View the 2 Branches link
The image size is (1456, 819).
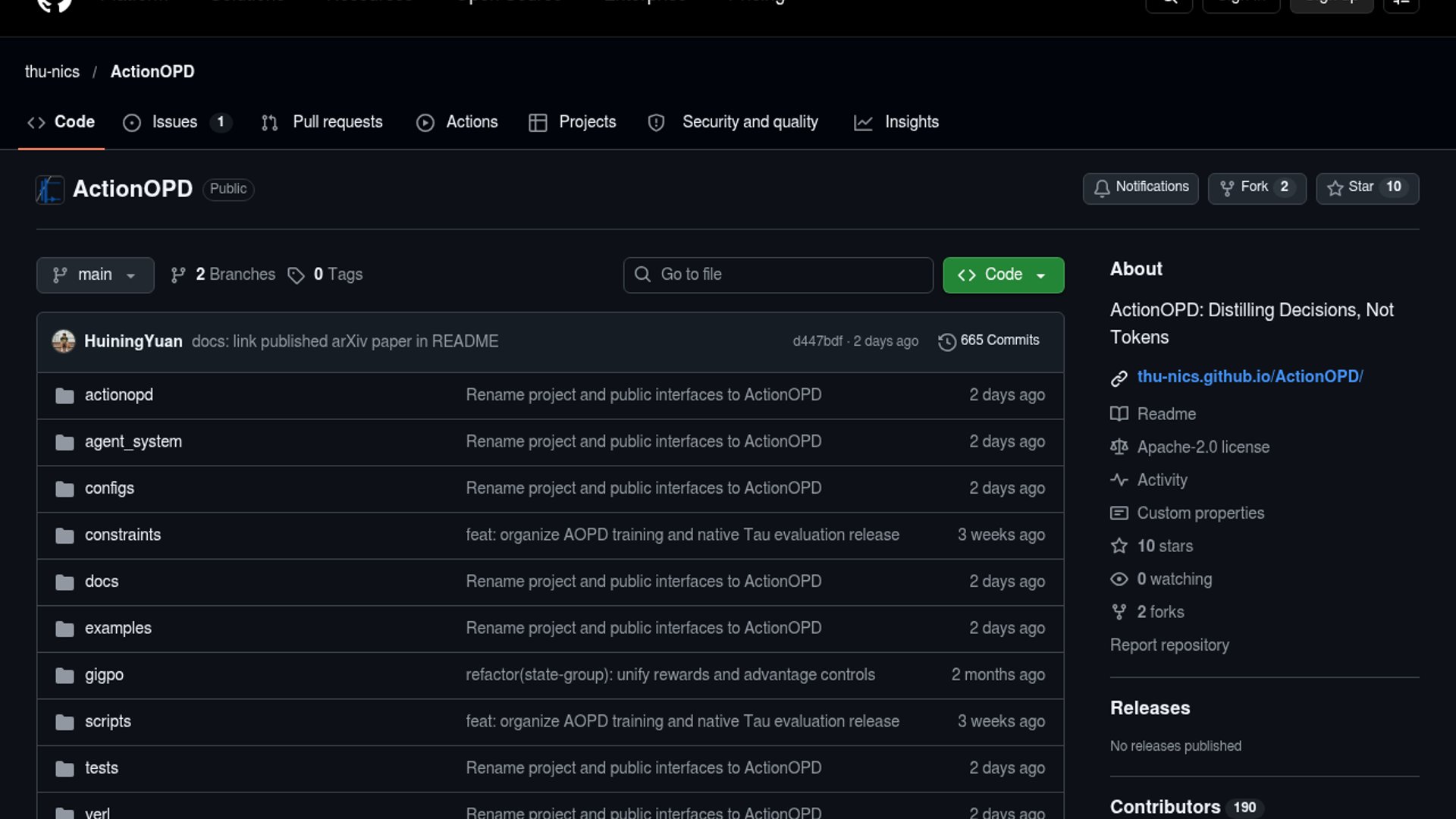pos(223,275)
